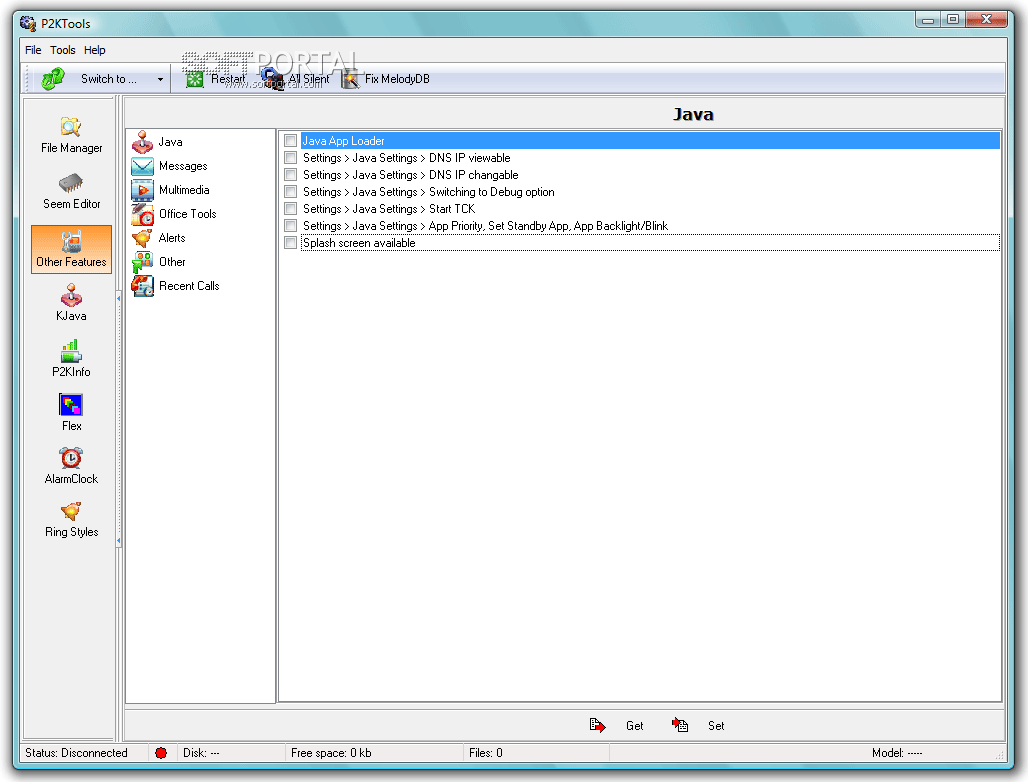Click the Get arrow icon
This screenshot has height=782, width=1028.
click(597, 725)
